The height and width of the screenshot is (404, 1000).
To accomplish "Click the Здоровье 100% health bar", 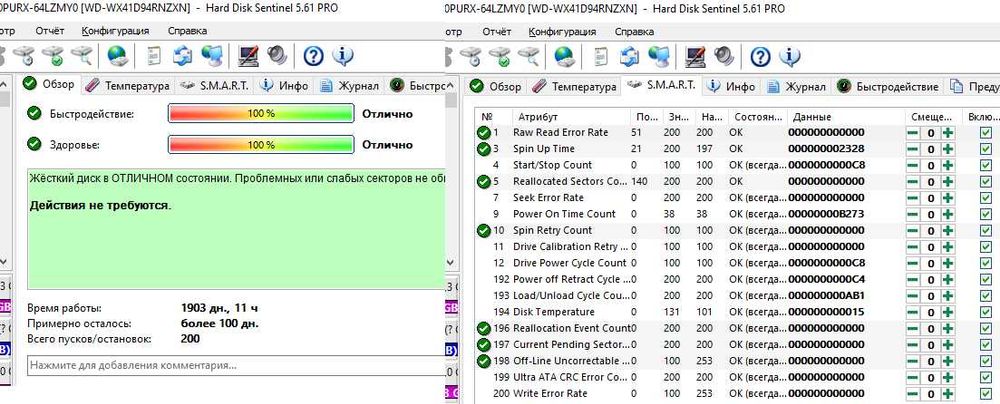I will (x=261, y=145).
